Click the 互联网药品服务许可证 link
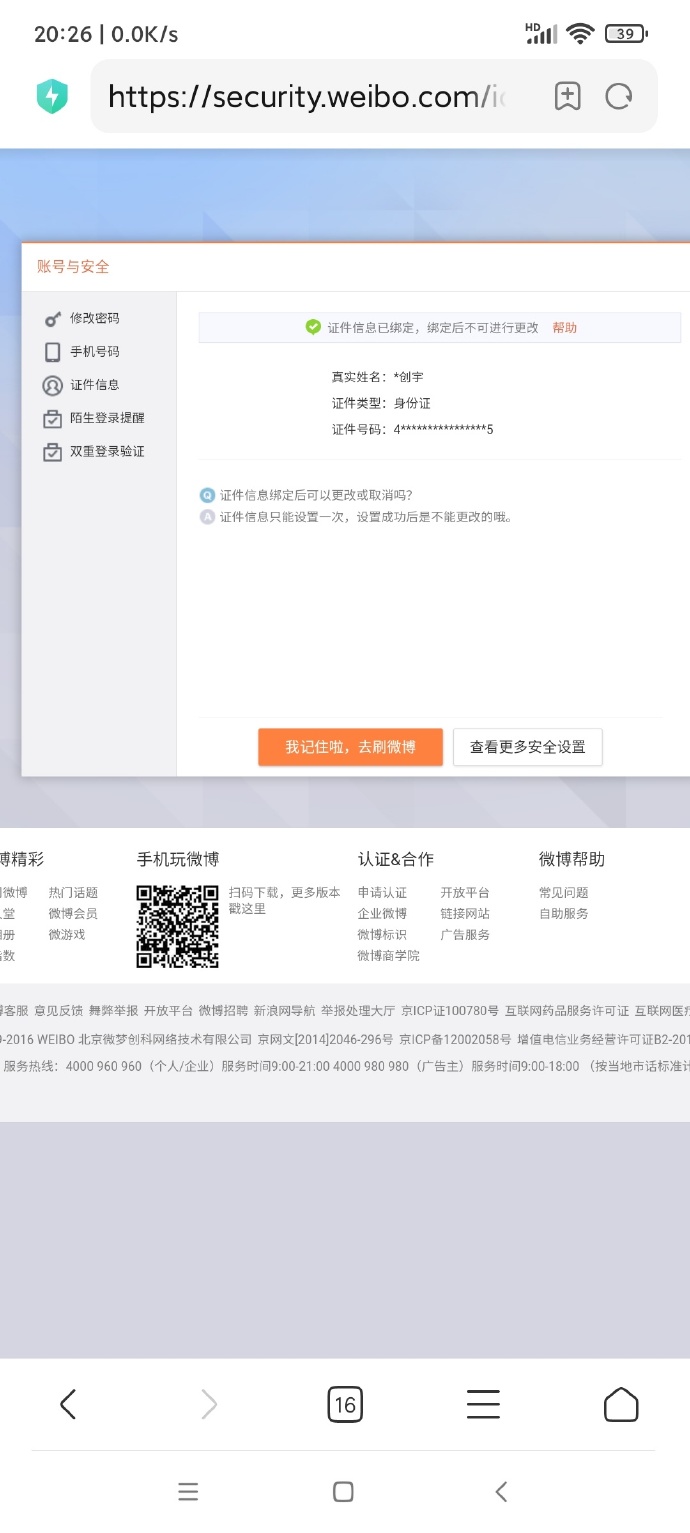Viewport: 690px width, 1533px height. (567, 1011)
